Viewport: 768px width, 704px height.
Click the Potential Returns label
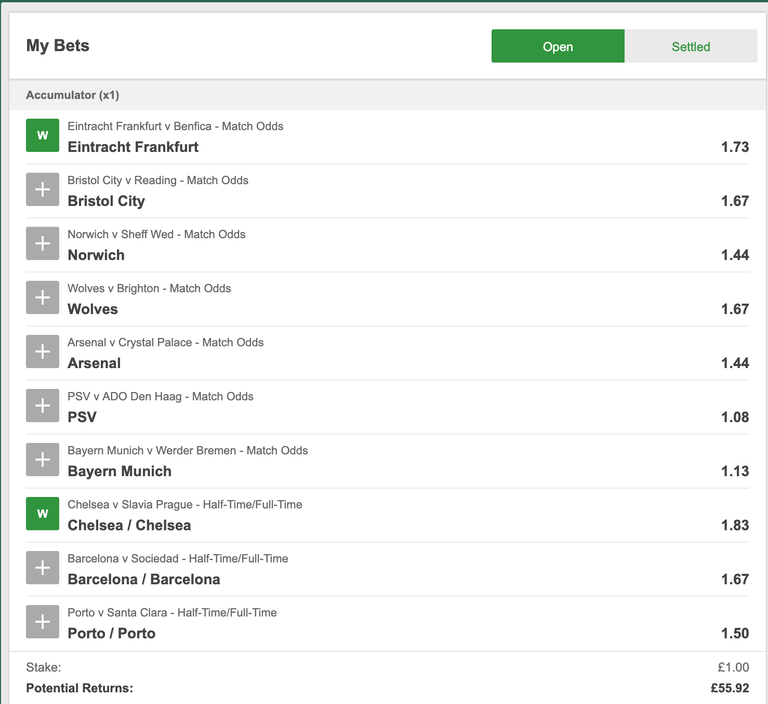pos(79,688)
